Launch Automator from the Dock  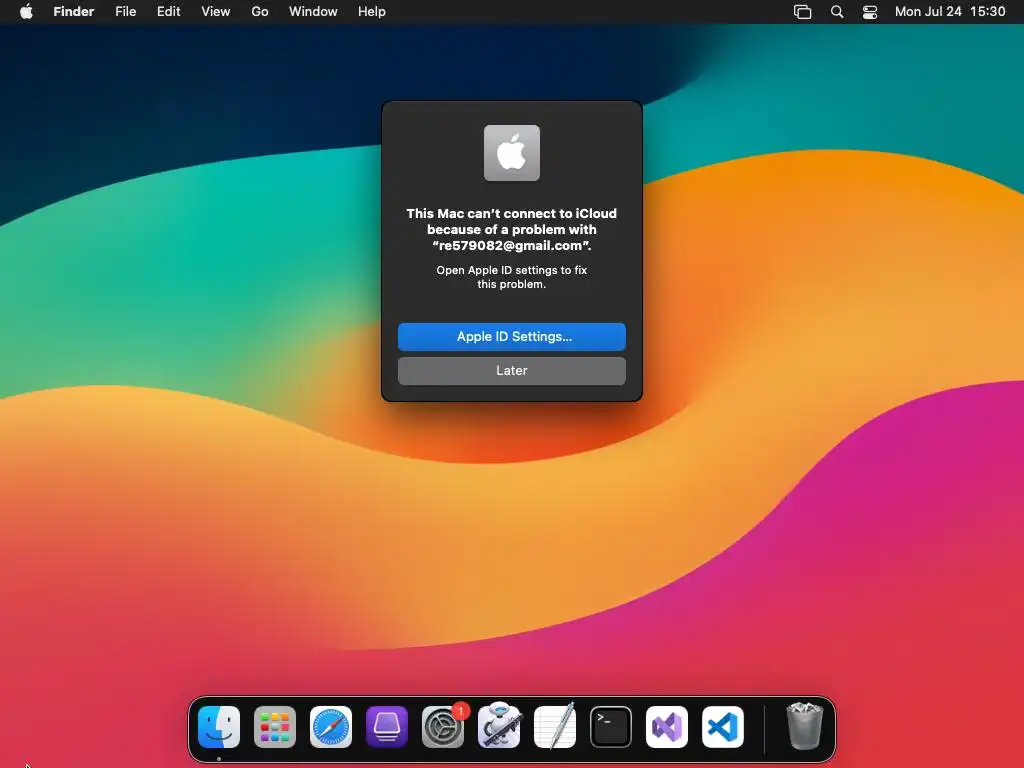(499, 725)
